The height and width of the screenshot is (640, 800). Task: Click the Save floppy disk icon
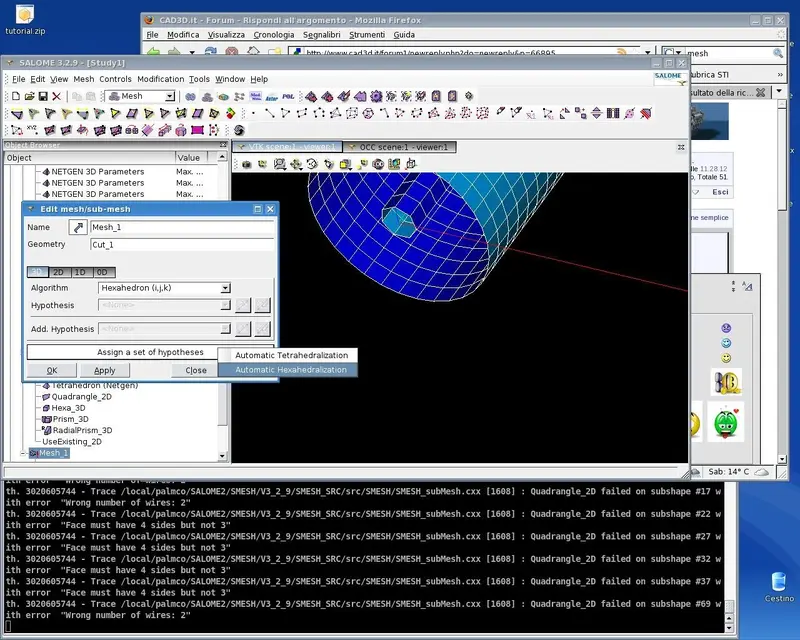42,96
